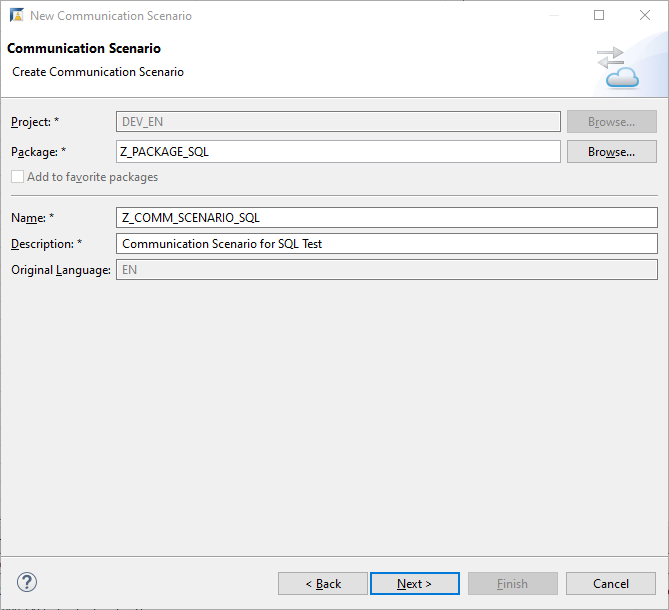Click the Eclipse ADT window icon
Viewport: 669px width, 610px height.
point(17,15)
